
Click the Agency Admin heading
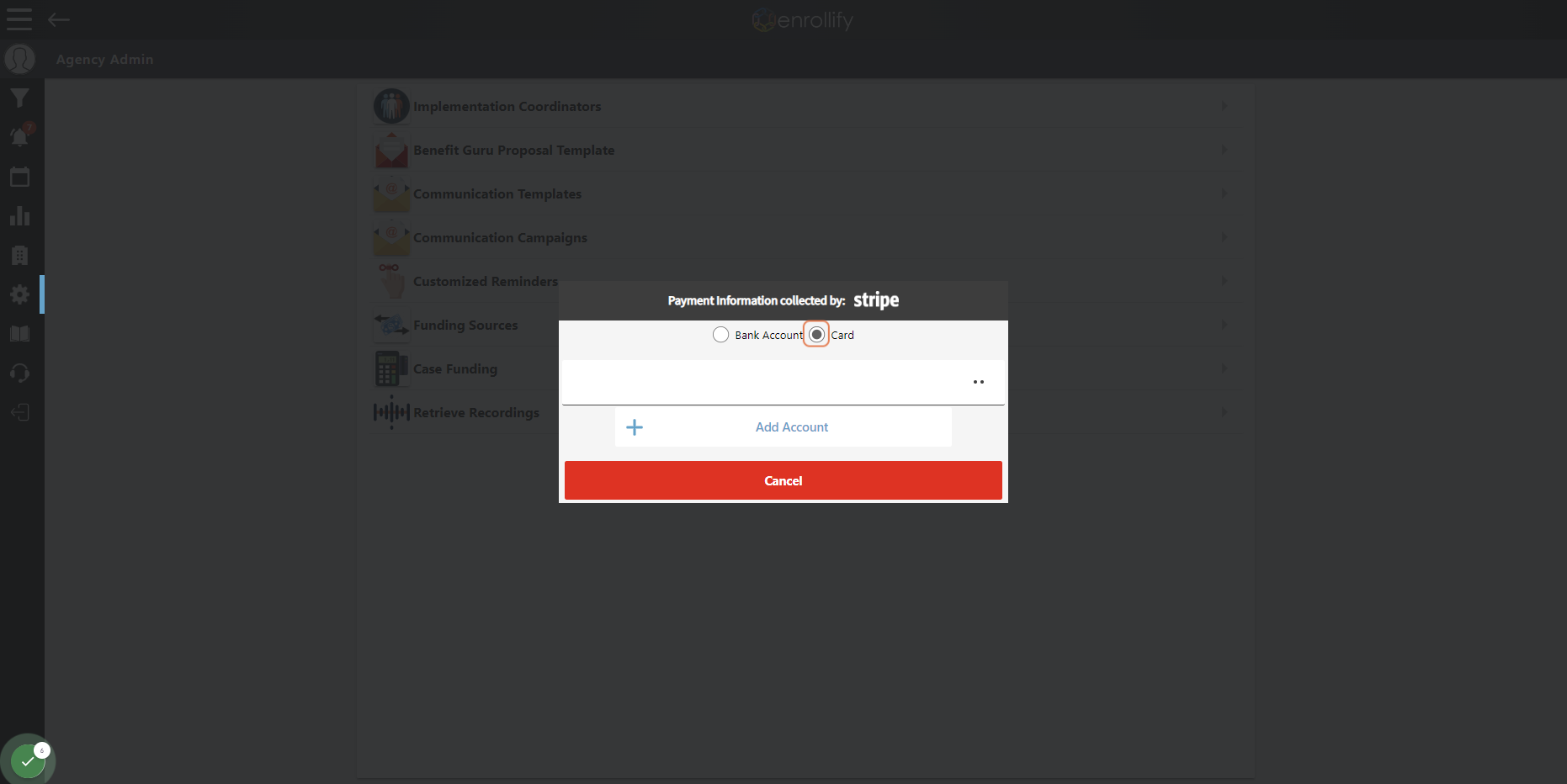coord(105,60)
